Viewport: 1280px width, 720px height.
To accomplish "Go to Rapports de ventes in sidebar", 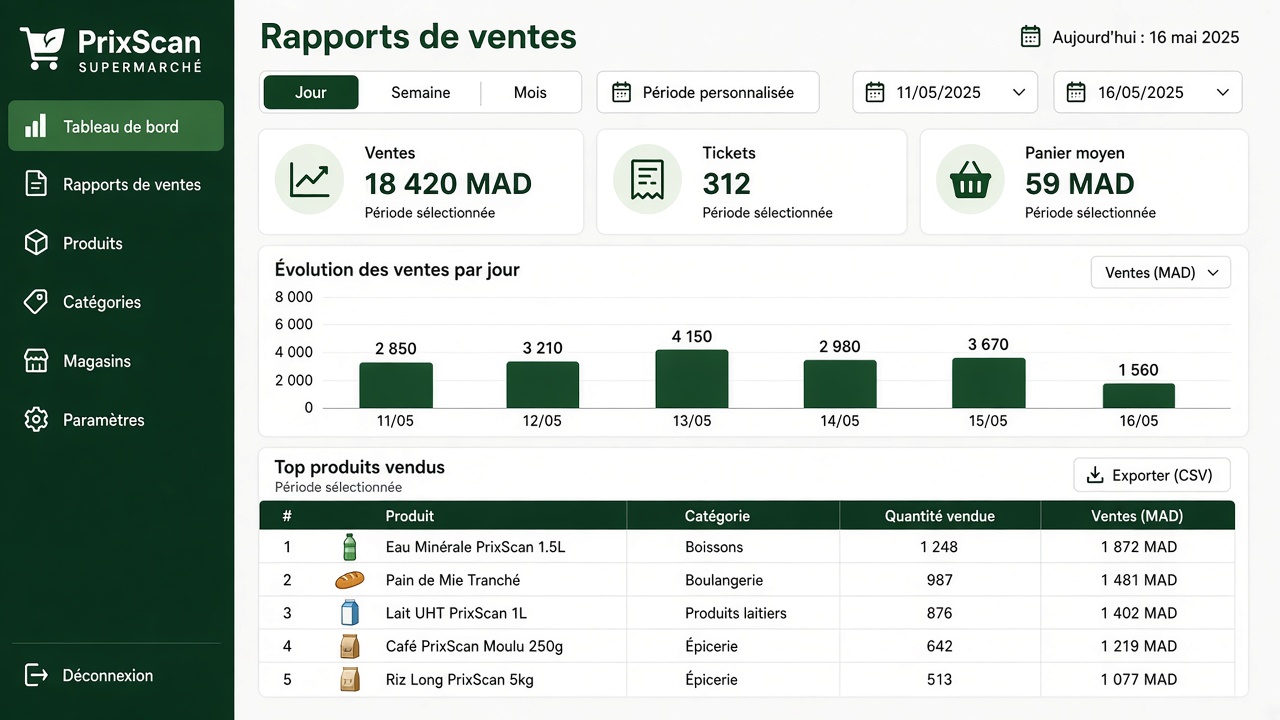I will [x=116, y=184].
